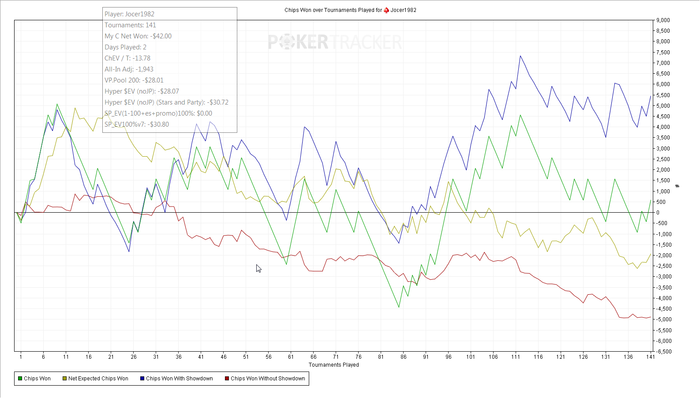Screen dimensions: 700x398
Task: Click 'VP.Pool 200: -$28.01' line
Action: (134, 80)
